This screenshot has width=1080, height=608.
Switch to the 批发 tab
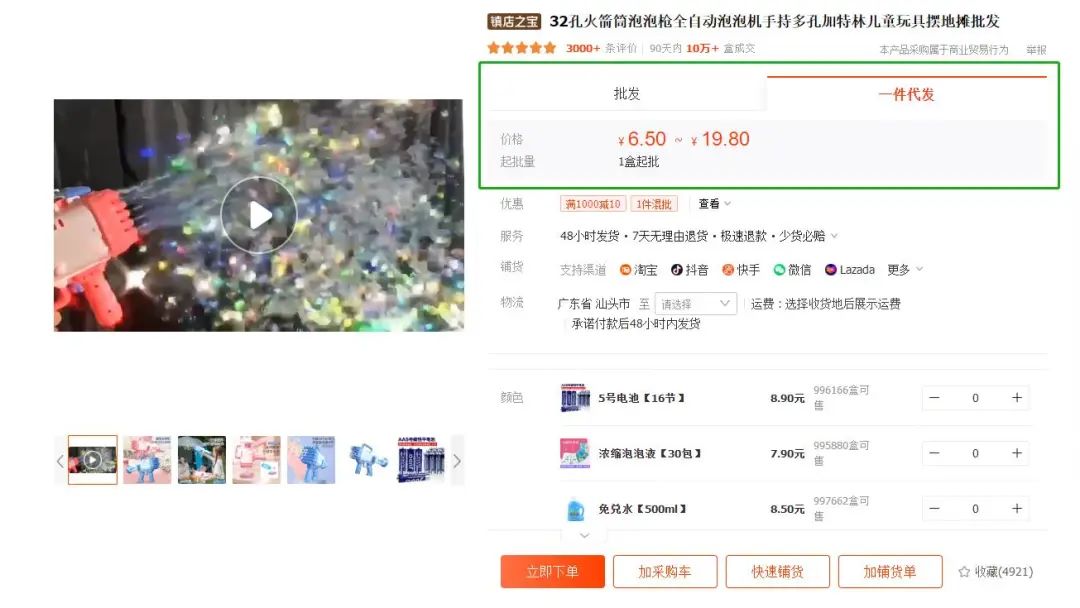[x=627, y=94]
